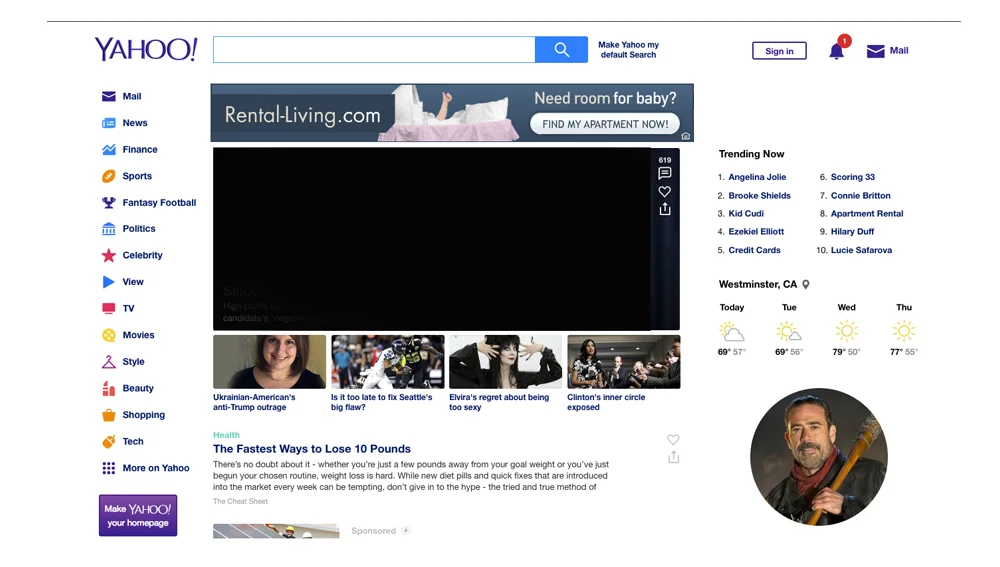
Task: Click the location pin beside Westminster, CA
Action: (806, 284)
